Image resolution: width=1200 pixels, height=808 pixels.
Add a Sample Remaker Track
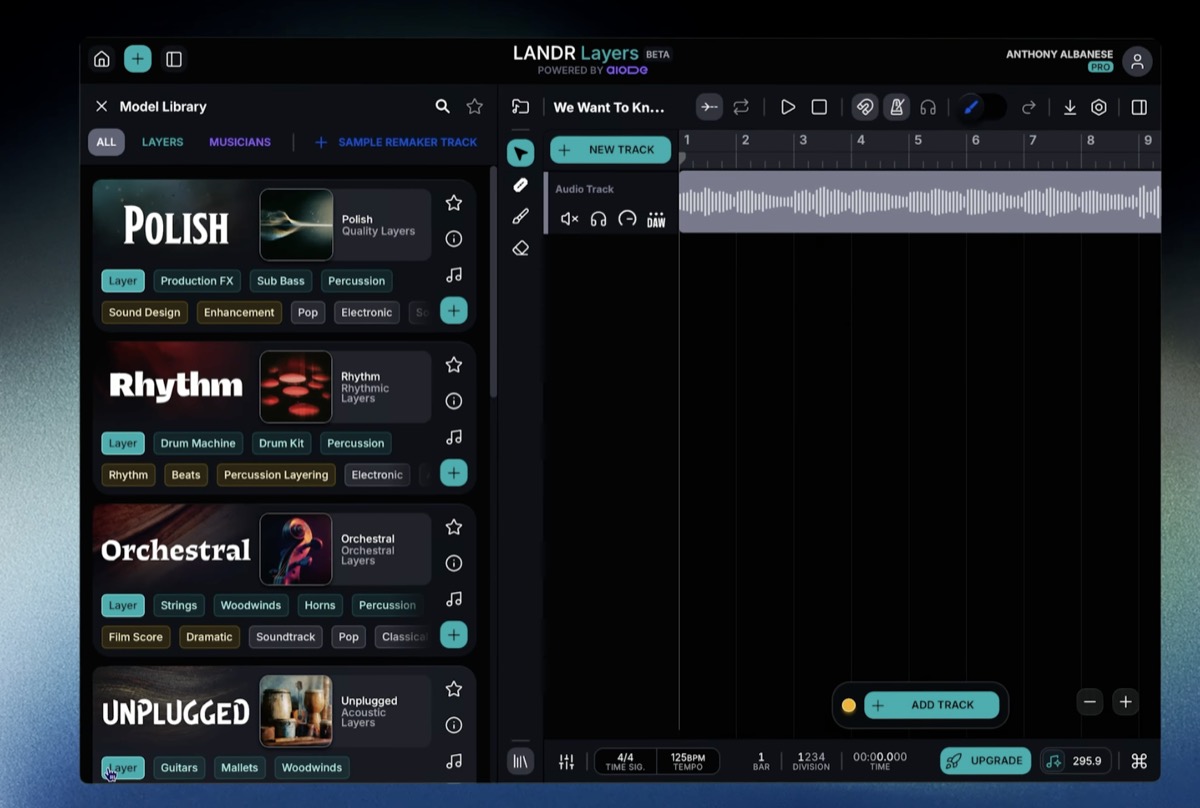pyautogui.click(x=396, y=142)
